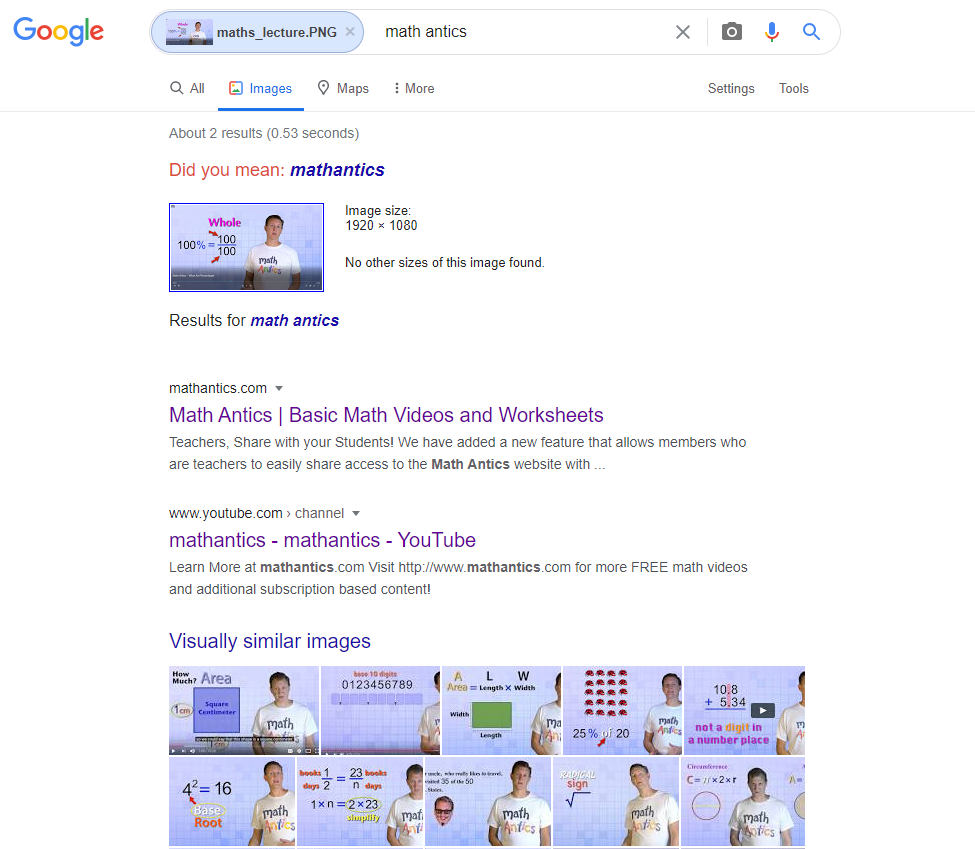The width and height of the screenshot is (975, 849).
Task: Click in the math antics search field
Action: tap(522, 32)
